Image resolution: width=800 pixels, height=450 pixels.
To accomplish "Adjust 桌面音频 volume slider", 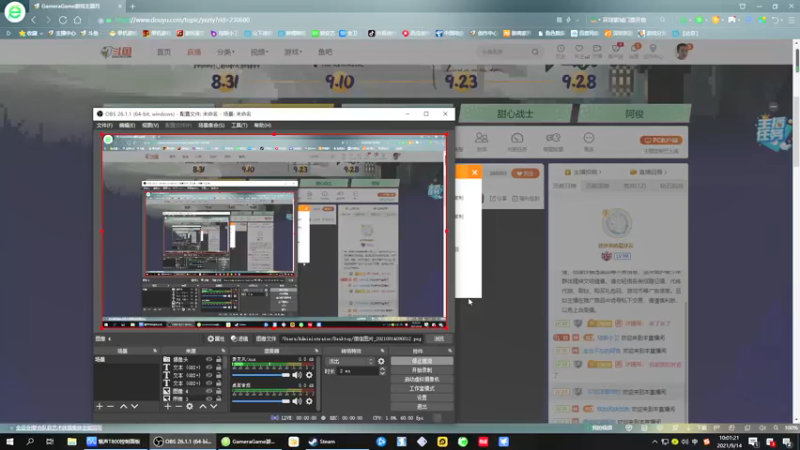I will pos(261,401).
